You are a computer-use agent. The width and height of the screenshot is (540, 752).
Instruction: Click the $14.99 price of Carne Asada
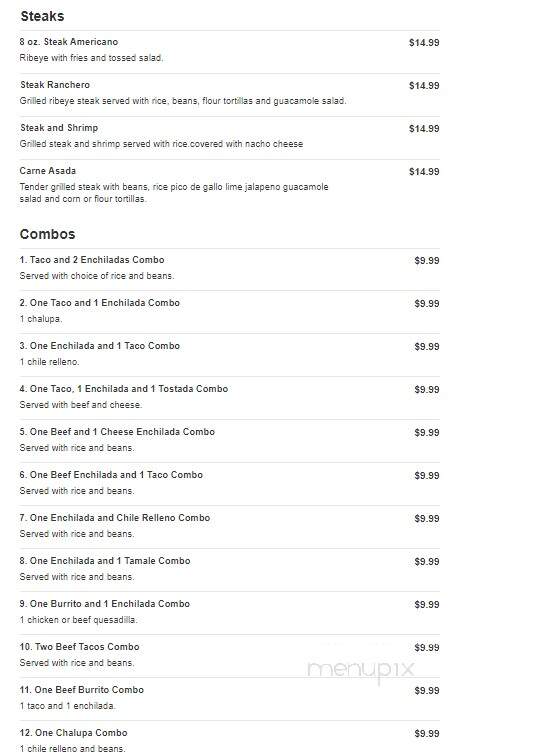click(x=424, y=172)
